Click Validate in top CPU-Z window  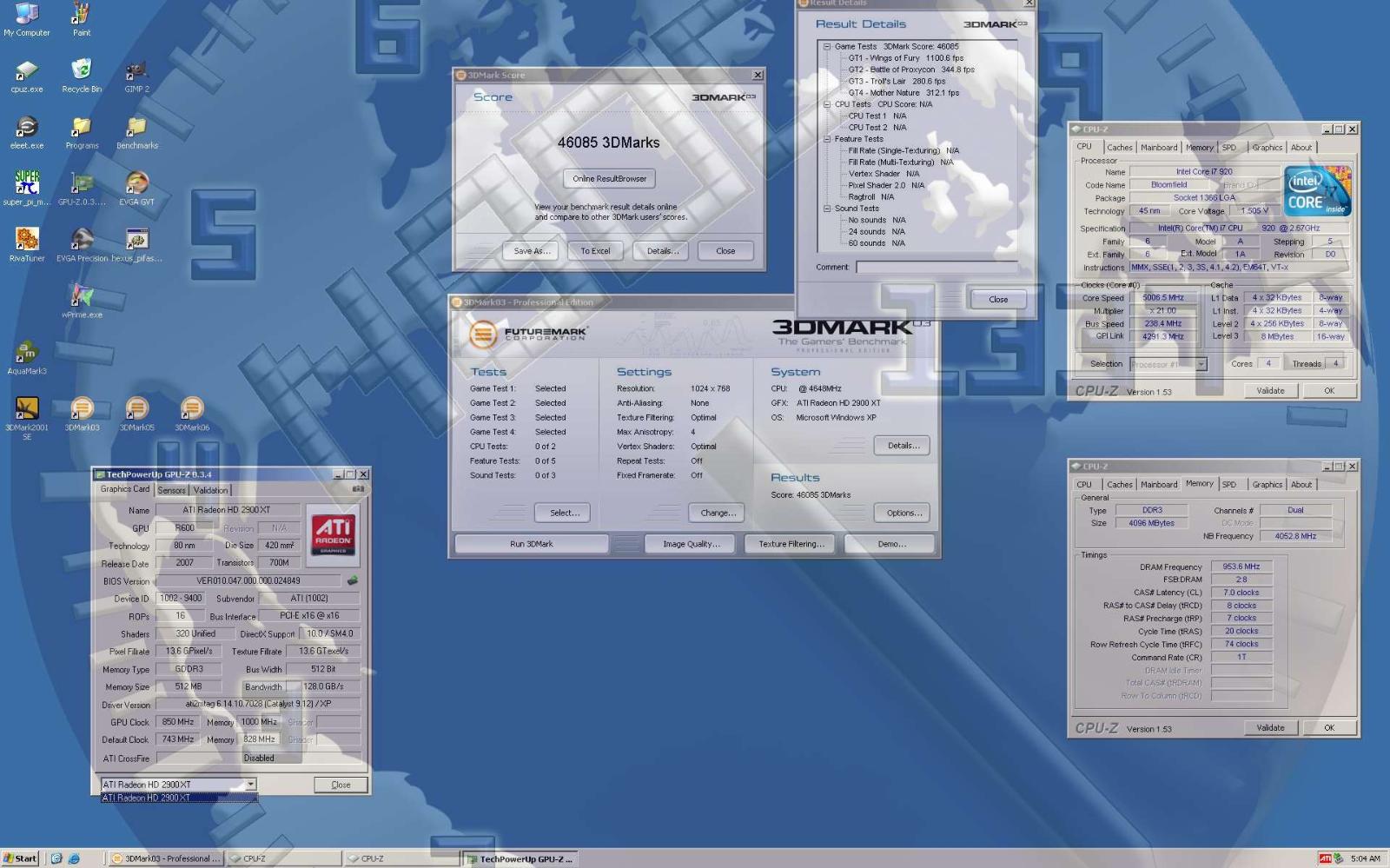(1270, 391)
